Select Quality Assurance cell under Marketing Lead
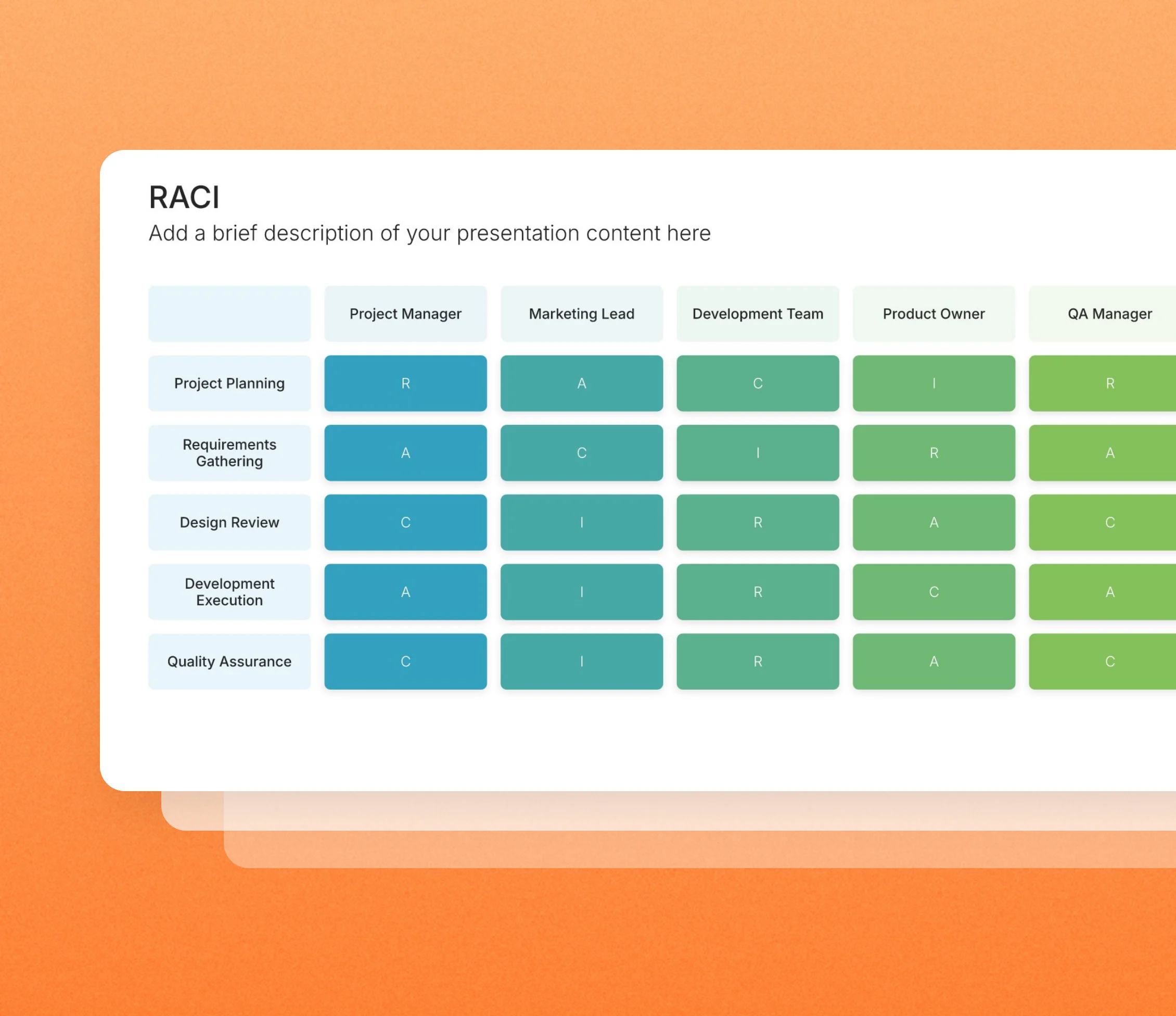 tap(582, 661)
